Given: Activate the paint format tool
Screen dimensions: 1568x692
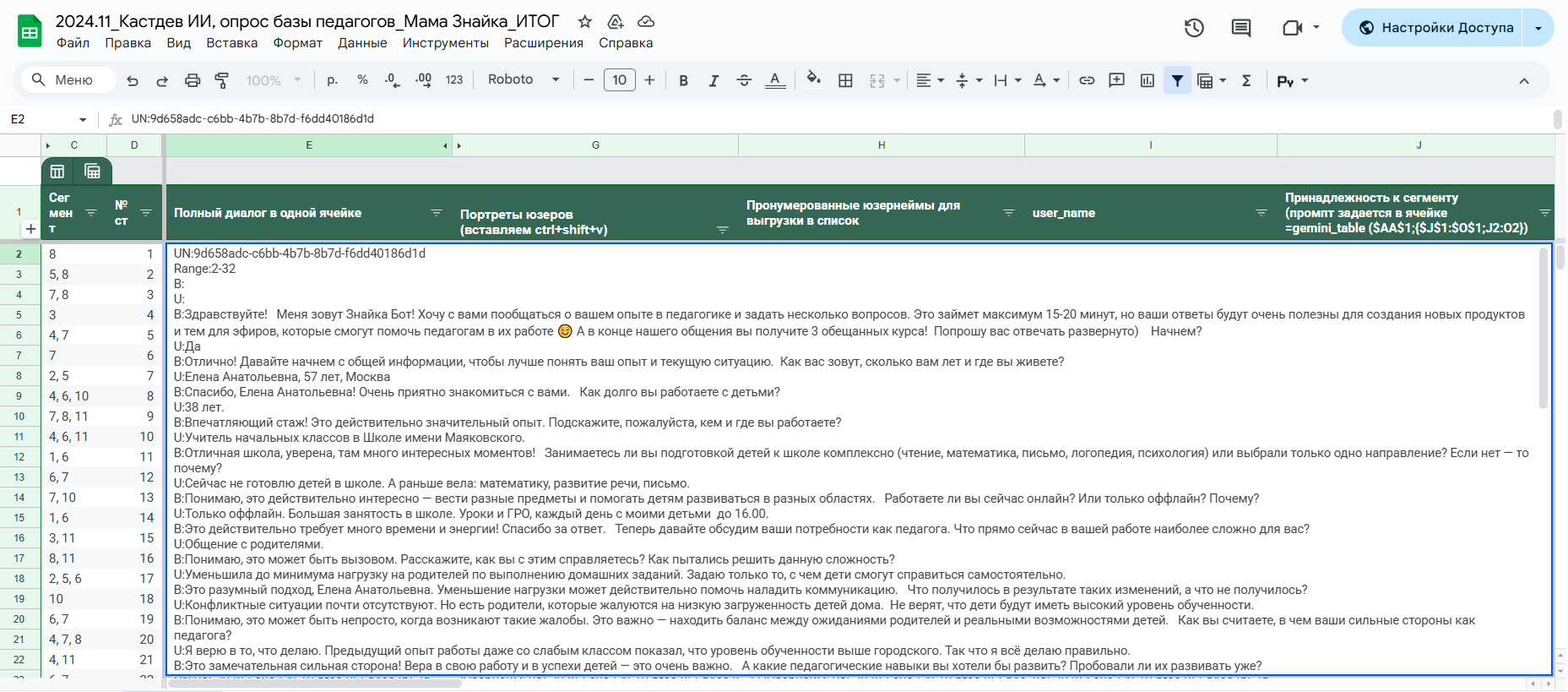Looking at the screenshot, I should point(222,80).
